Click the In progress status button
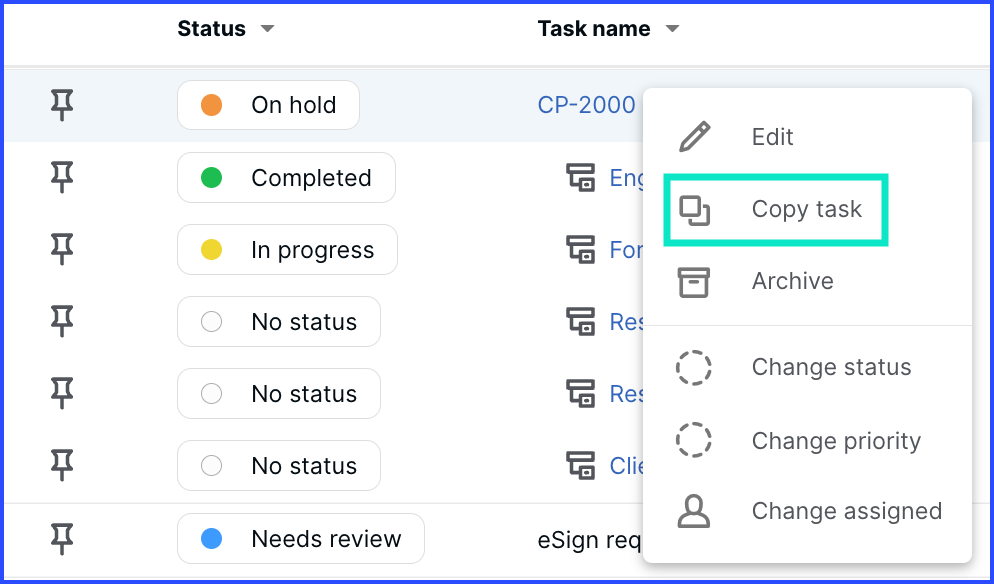994x584 pixels. coord(287,249)
